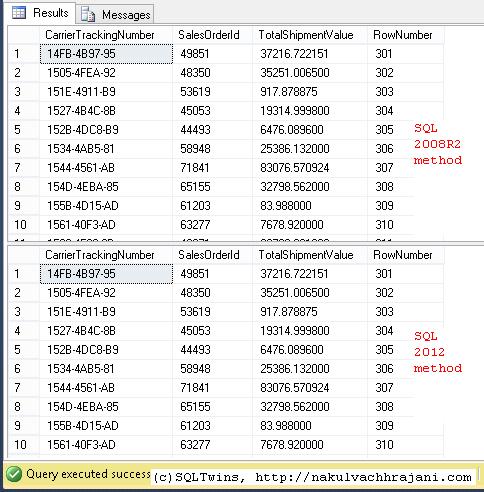484x492 pixels.
Task: Select TotalShipmentValue header in top grid
Action: [310, 35]
